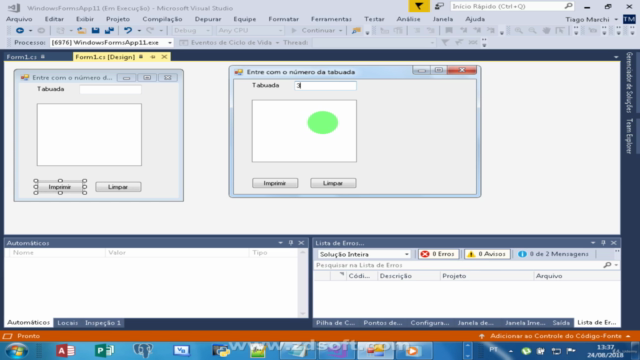Screen dimensions: 640x360
Task: Click the Redo icon in toolbar
Action: pyautogui.click(x=150, y=31)
